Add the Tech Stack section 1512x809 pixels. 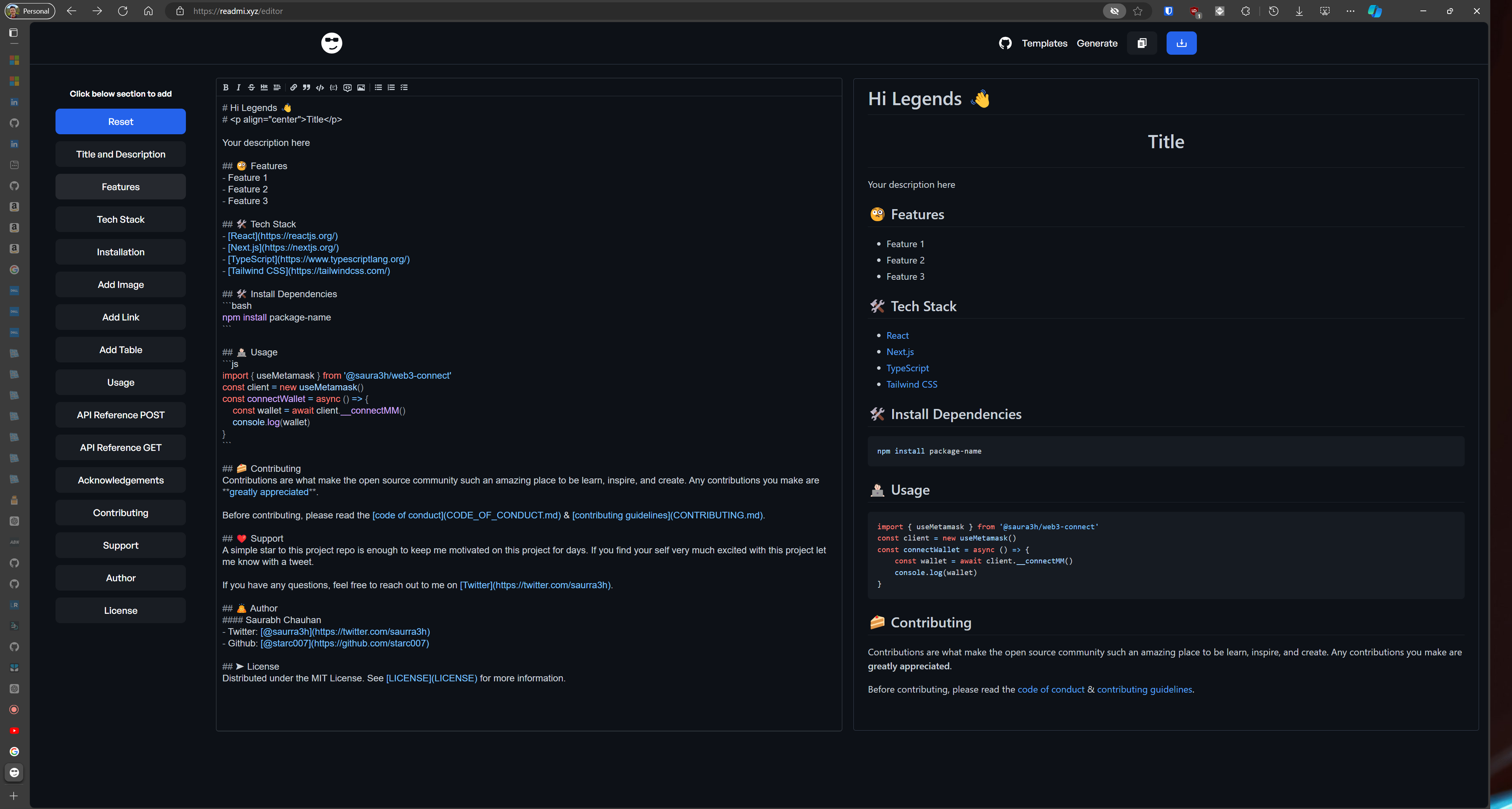point(120,219)
